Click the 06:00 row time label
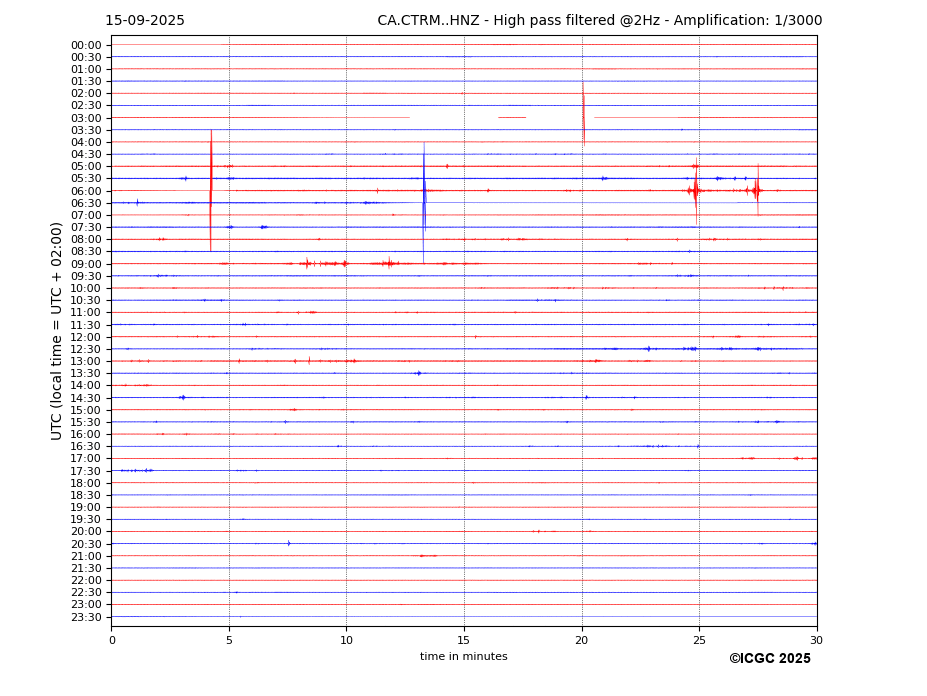 click(x=86, y=192)
